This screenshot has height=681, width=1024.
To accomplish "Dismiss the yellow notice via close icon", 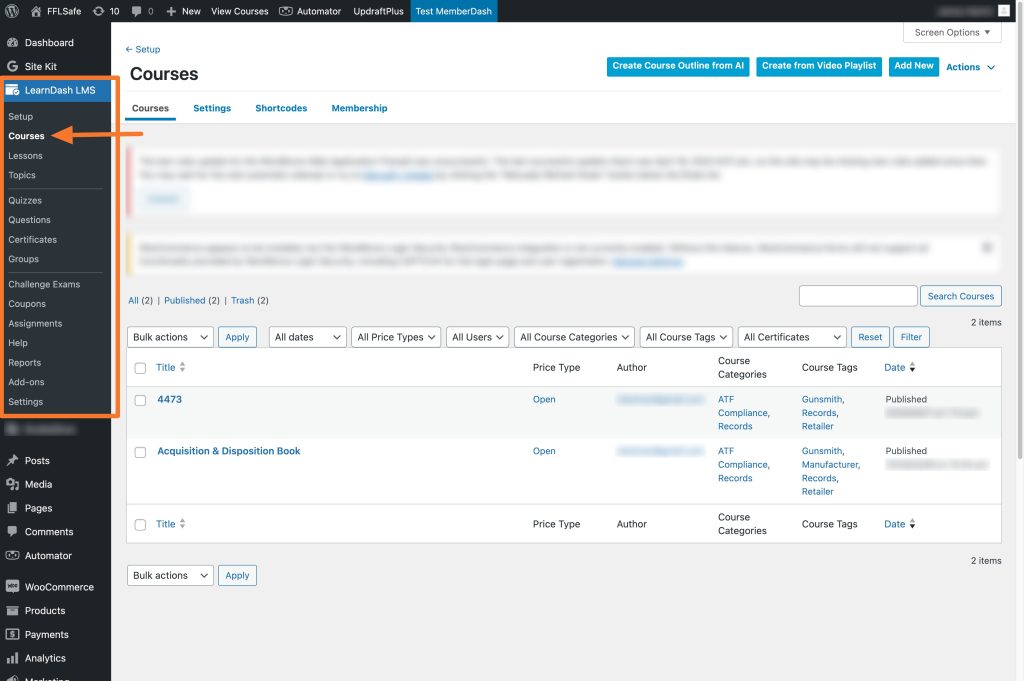I will pyautogui.click(x=987, y=247).
